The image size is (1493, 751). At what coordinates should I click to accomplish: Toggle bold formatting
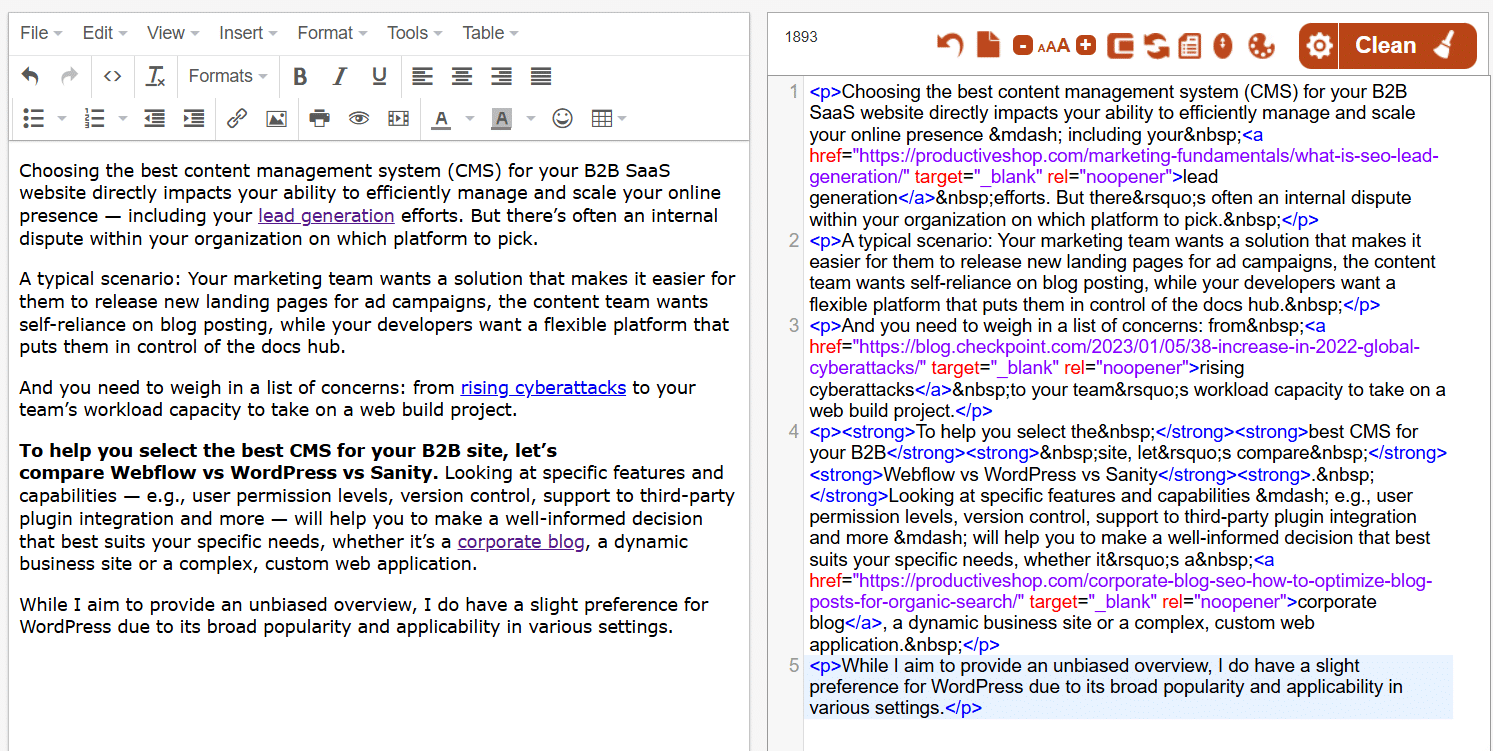300,76
